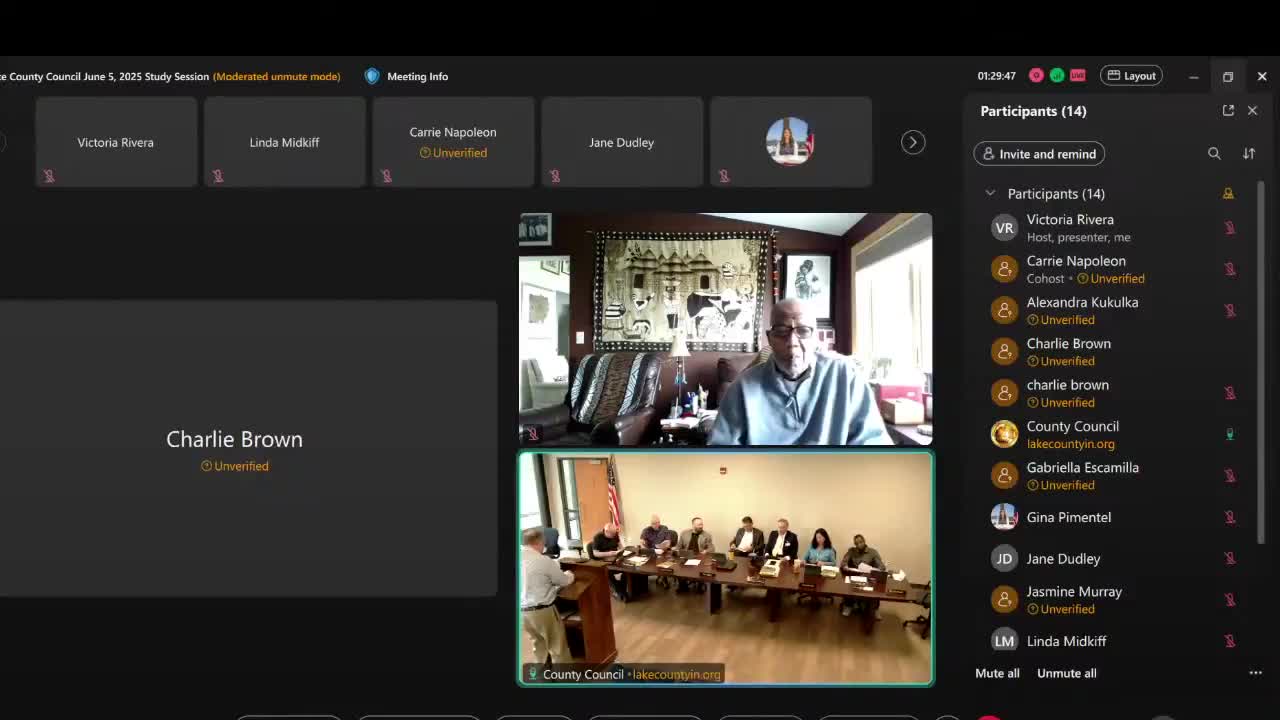
Task: Open the Layout dropdown
Action: (1131, 76)
